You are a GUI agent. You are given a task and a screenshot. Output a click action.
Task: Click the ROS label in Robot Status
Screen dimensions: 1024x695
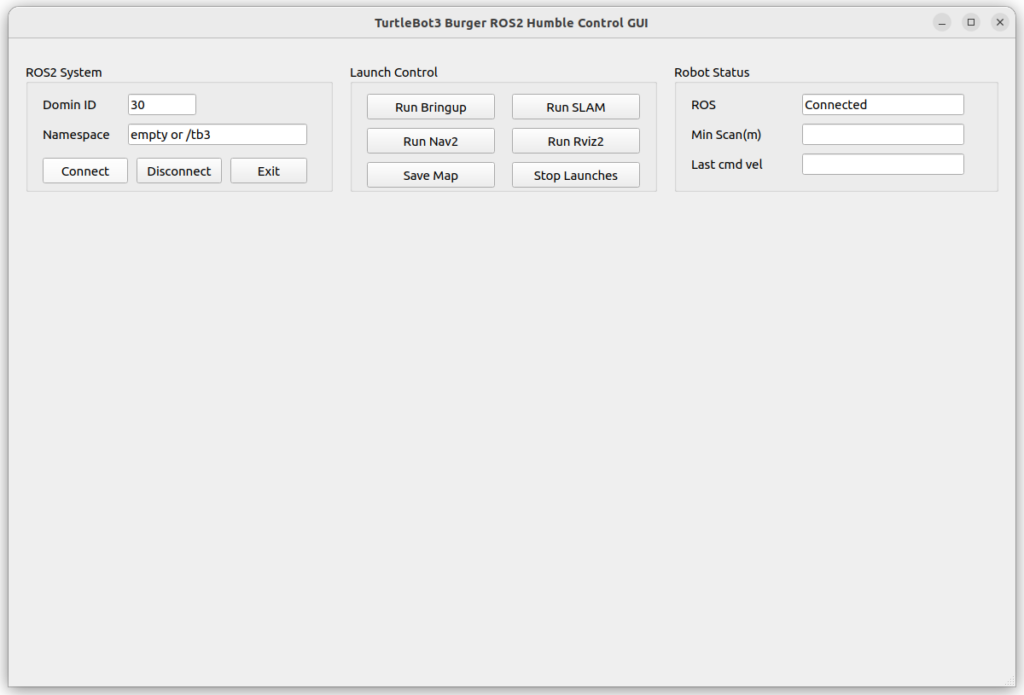[703, 105]
